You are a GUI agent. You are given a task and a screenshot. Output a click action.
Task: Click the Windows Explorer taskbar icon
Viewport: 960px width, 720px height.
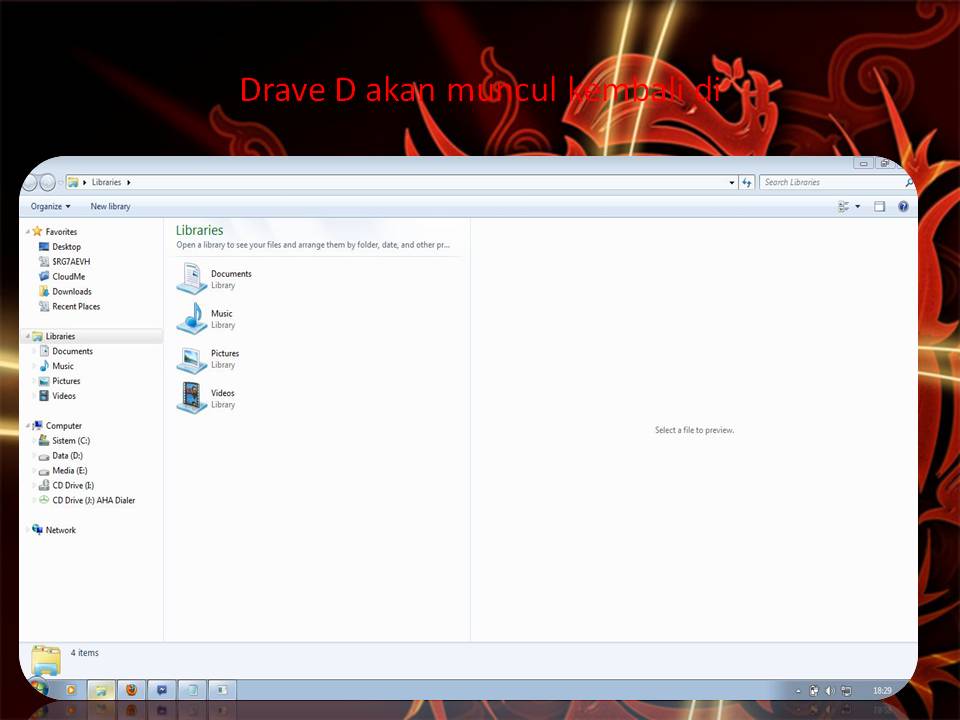101,690
